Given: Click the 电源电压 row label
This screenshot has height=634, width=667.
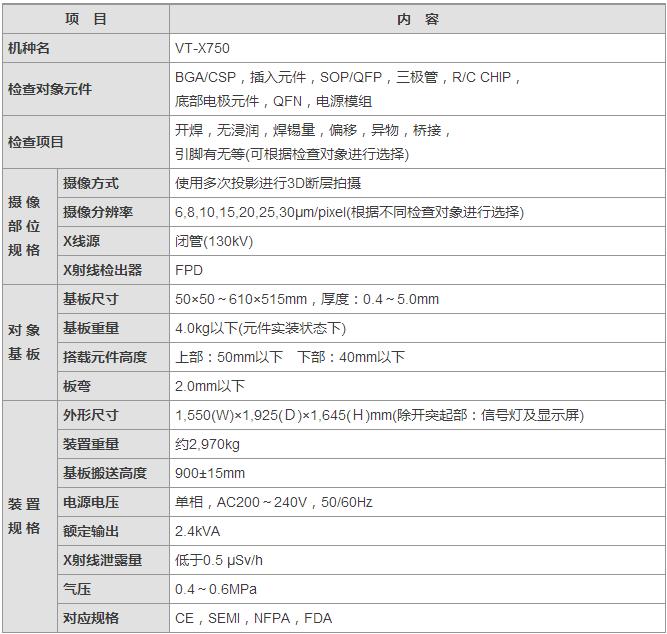Looking at the screenshot, I should coord(90,502).
